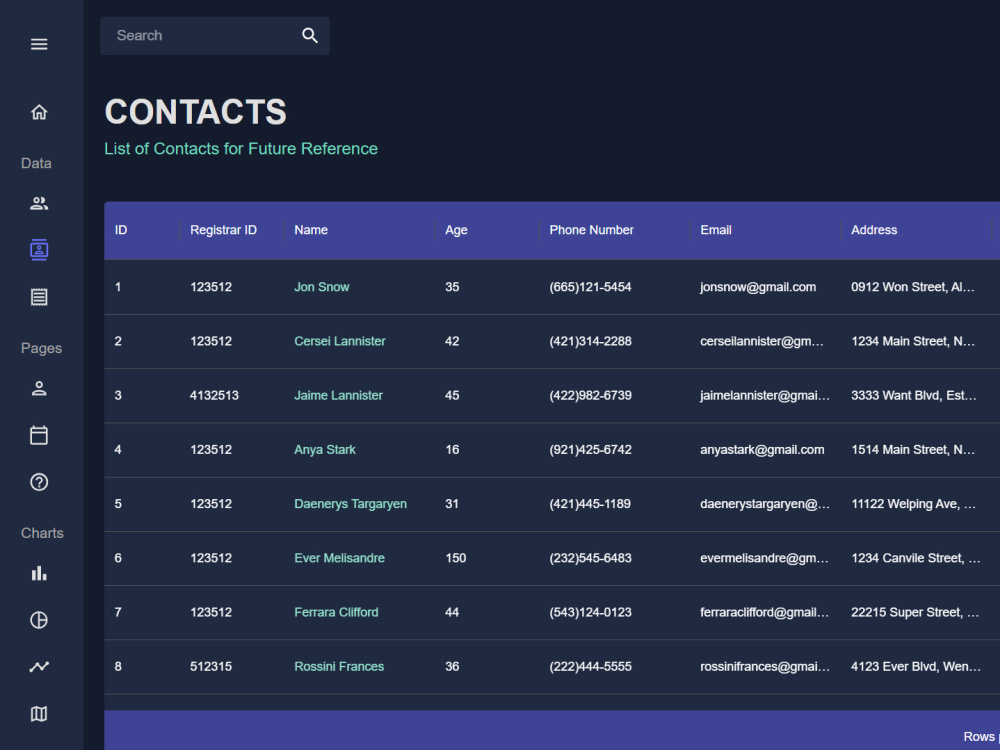Click the address cell 4123 Ever Blvd
This screenshot has width=1000, height=750.
916,666
